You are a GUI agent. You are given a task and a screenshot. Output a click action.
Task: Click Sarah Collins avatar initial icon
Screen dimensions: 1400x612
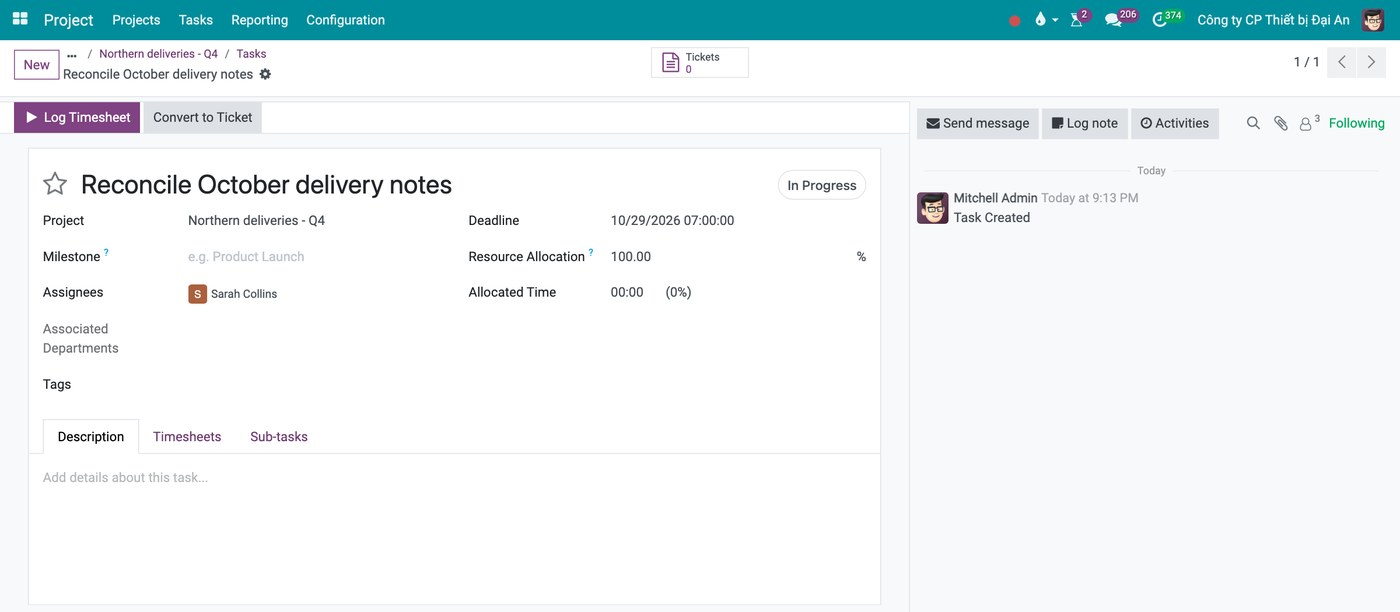pos(197,294)
